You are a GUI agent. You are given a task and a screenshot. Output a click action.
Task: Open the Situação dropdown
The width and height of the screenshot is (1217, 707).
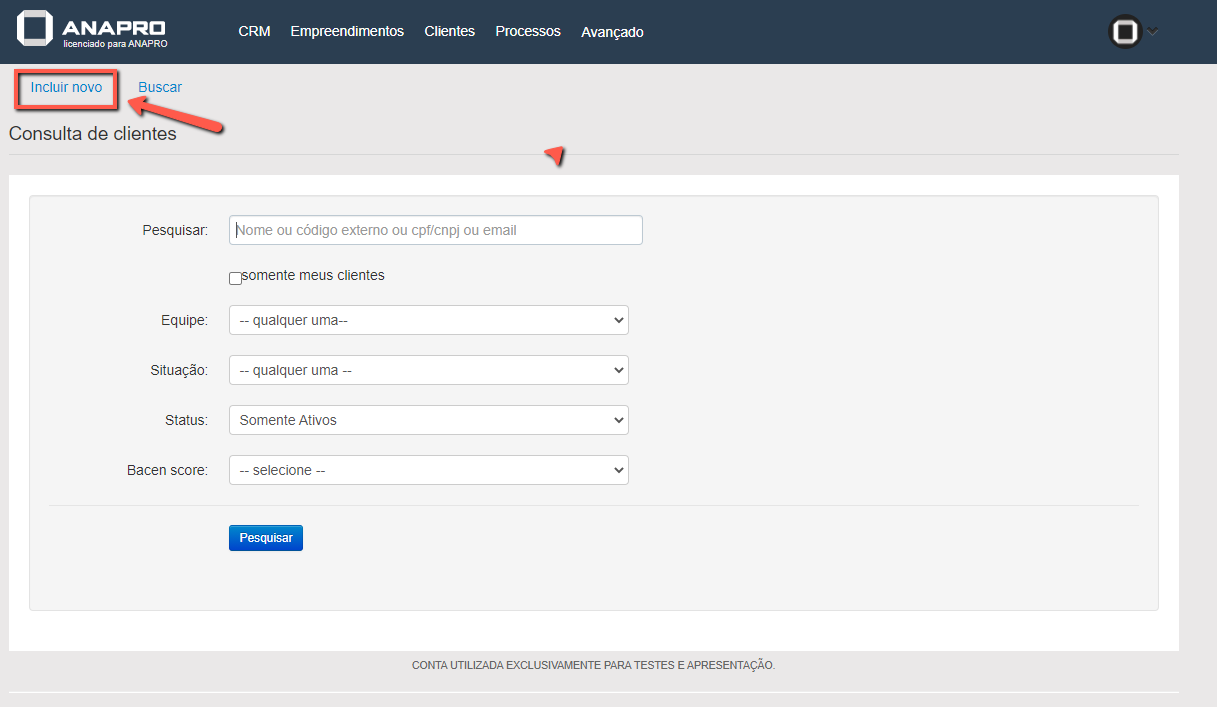click(x=428, y=370)
